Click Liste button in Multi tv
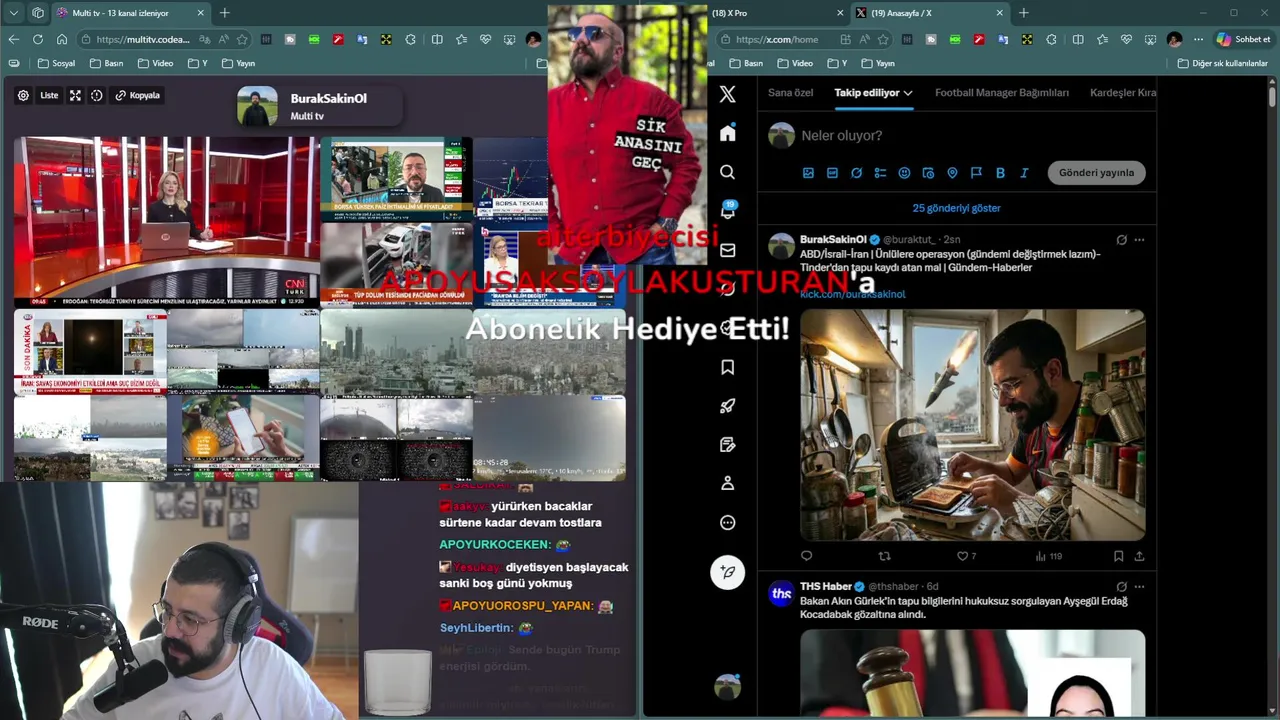 [x=49, y=96]
